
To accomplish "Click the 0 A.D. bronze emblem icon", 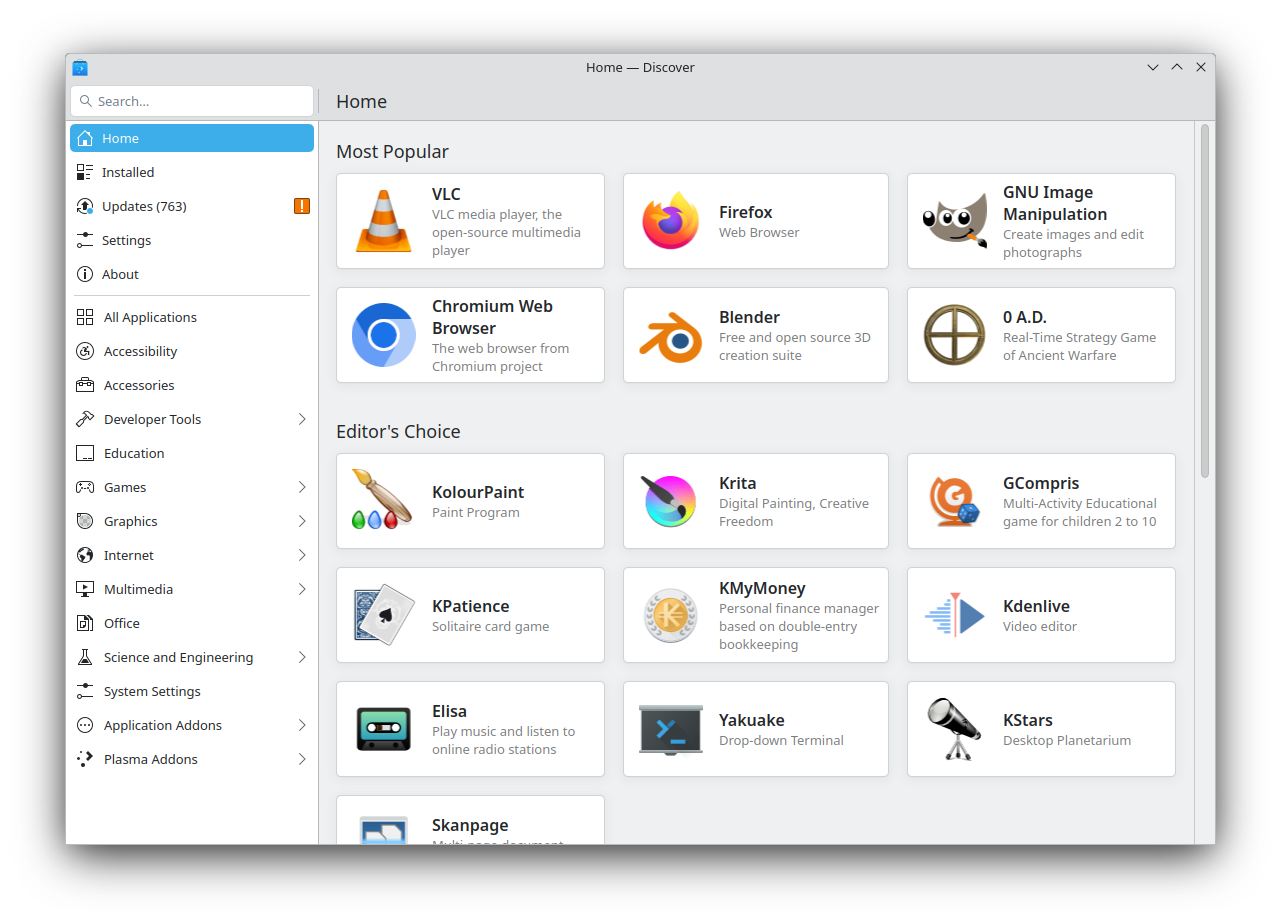I will (x=955, y=335).
